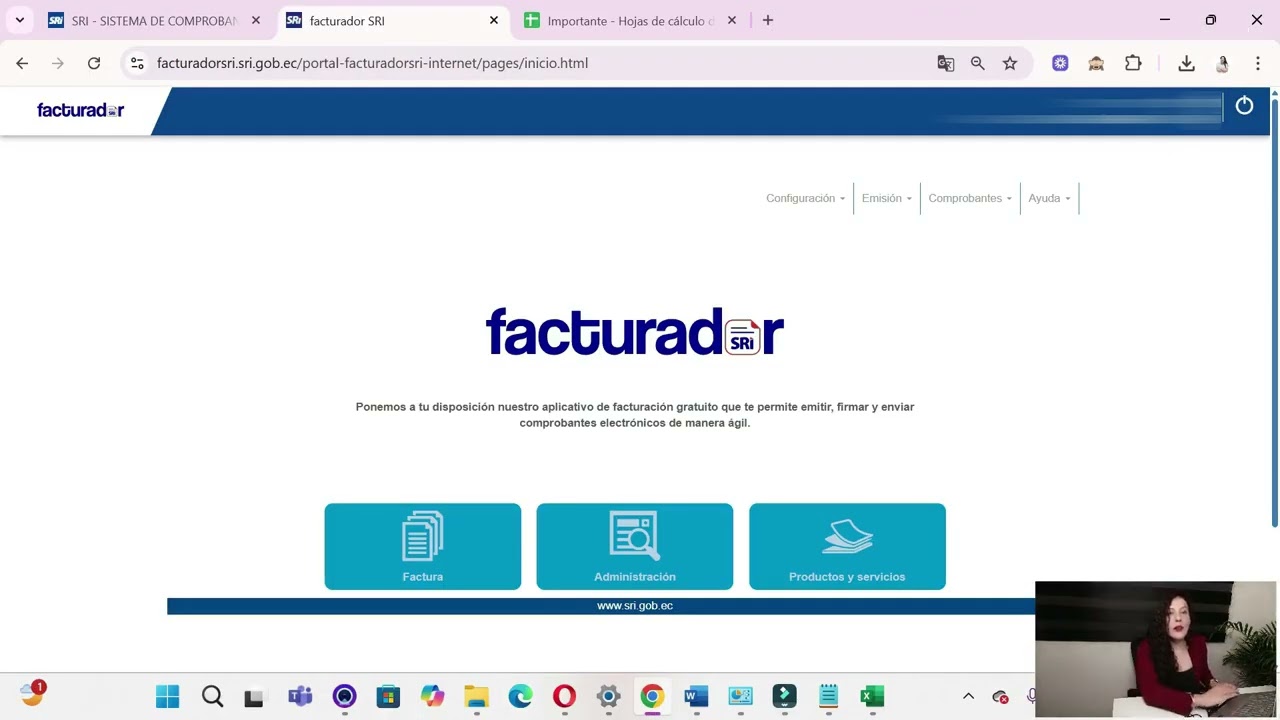Screen dimensions: 1280x720
Task: Open Task View on the taskbar
Action: [x=254, y=697]
